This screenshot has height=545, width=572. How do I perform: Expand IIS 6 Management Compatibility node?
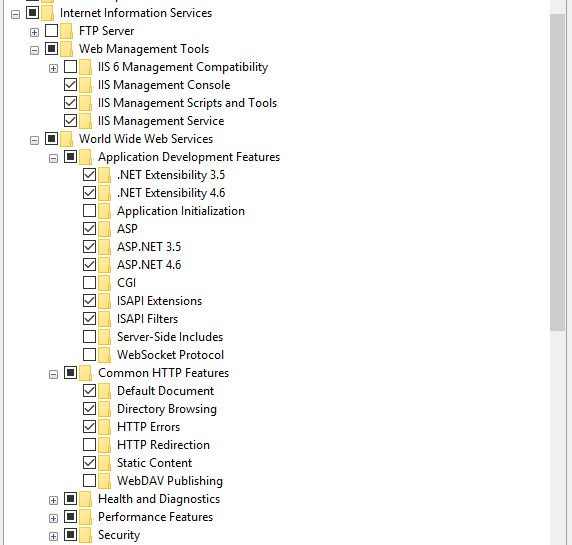tap(53, 69)
